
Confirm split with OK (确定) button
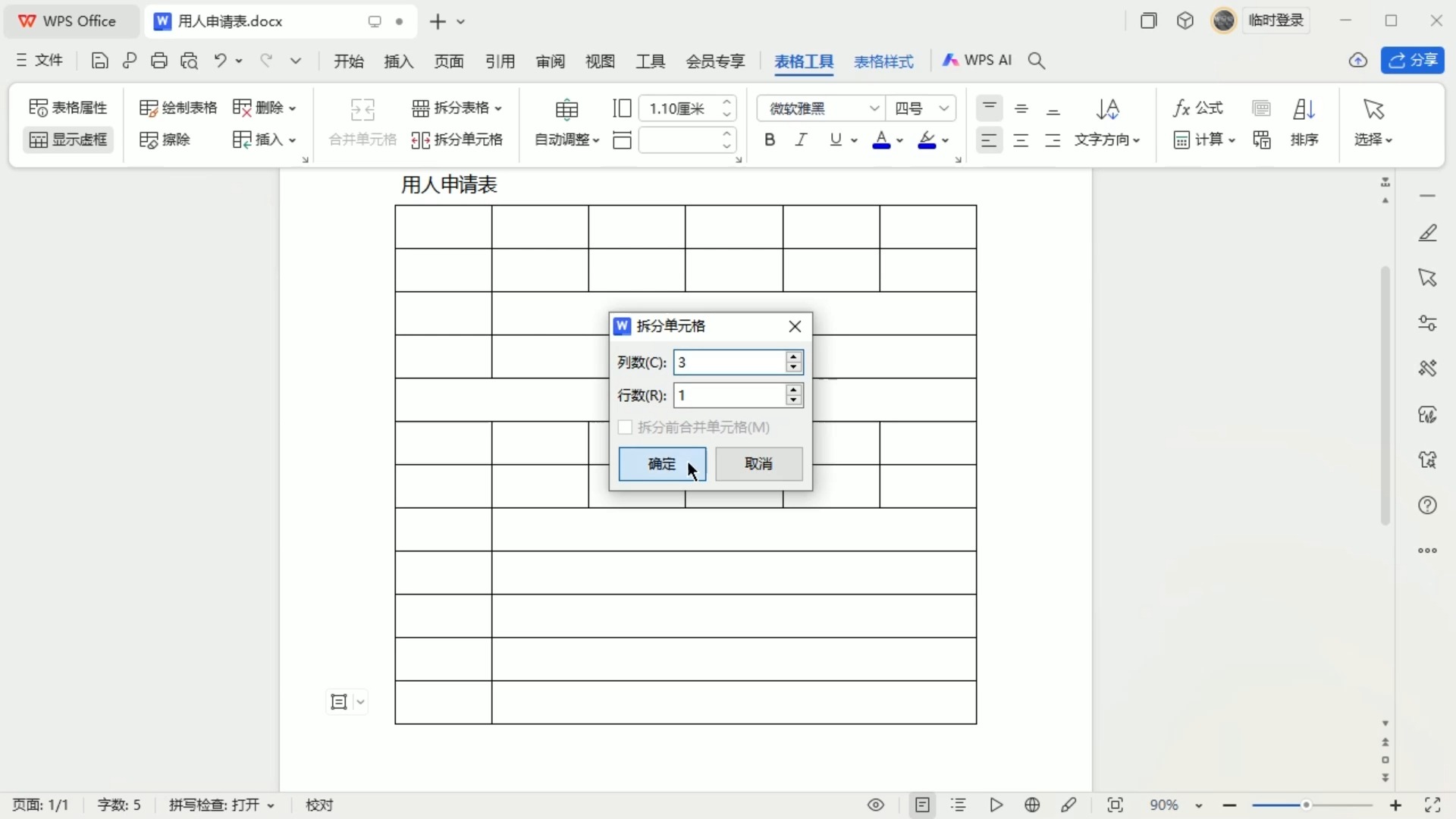[x=661, y=464]
